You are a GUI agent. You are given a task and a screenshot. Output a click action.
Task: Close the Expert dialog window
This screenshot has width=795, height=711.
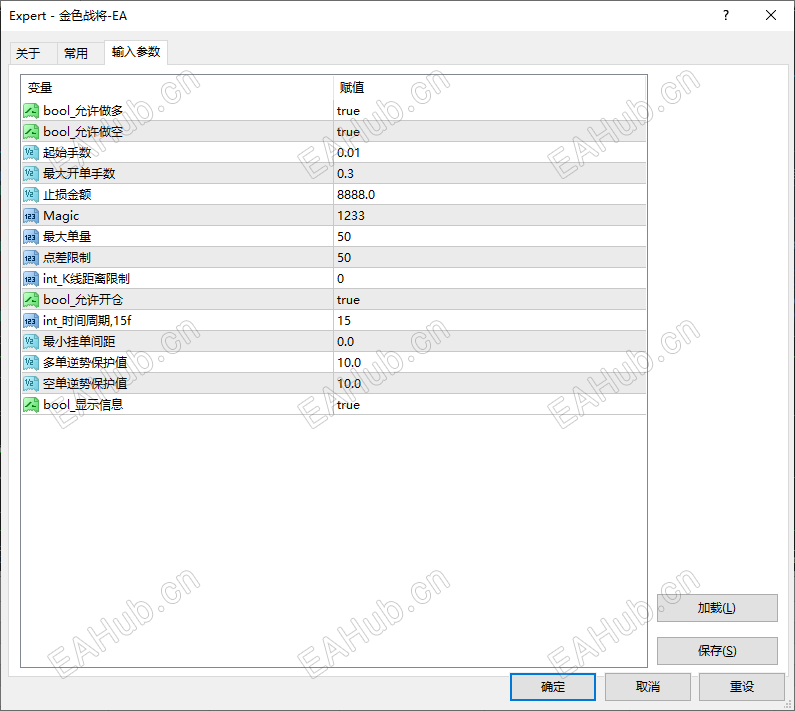click(771, 15)
